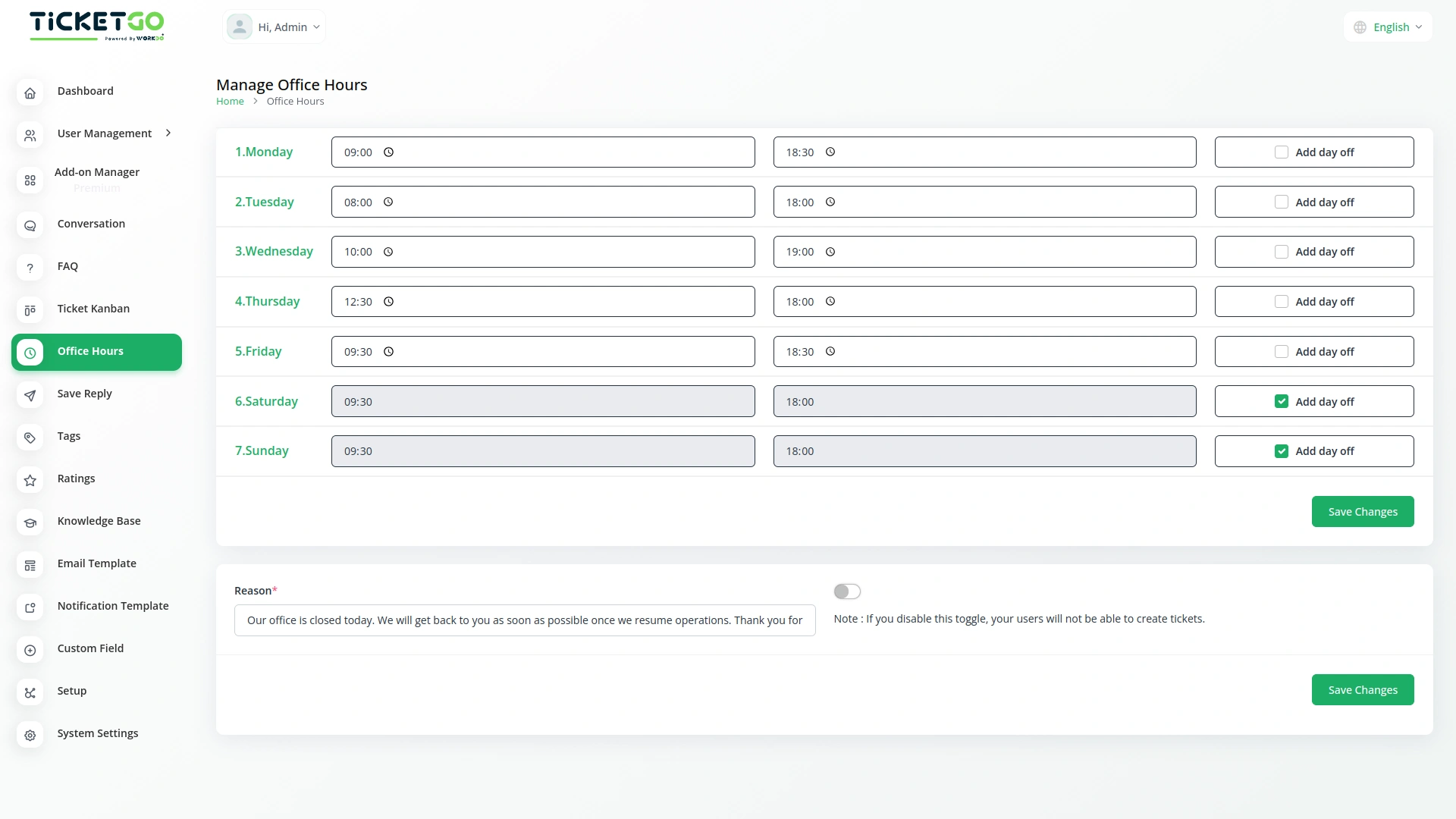Open the English language dropdown
This screenshot has height=819, width=1456.
(1388, 27)
